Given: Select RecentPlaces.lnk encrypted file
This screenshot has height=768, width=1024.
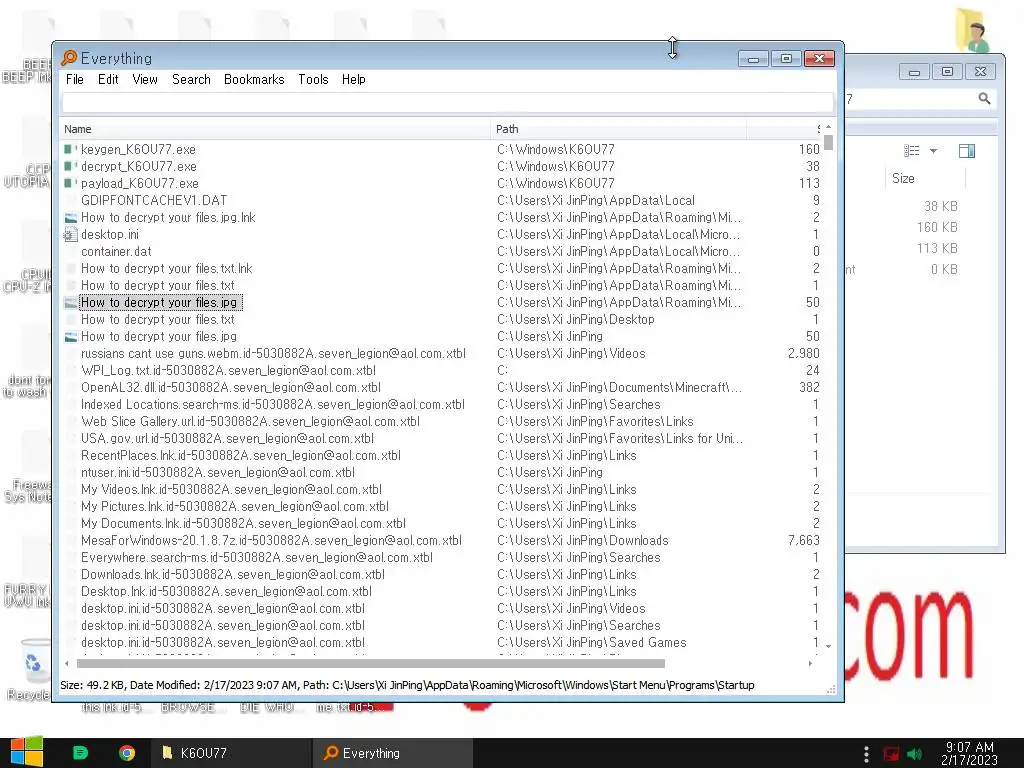Looking at the screenshot, I should (x=241, y=455).
